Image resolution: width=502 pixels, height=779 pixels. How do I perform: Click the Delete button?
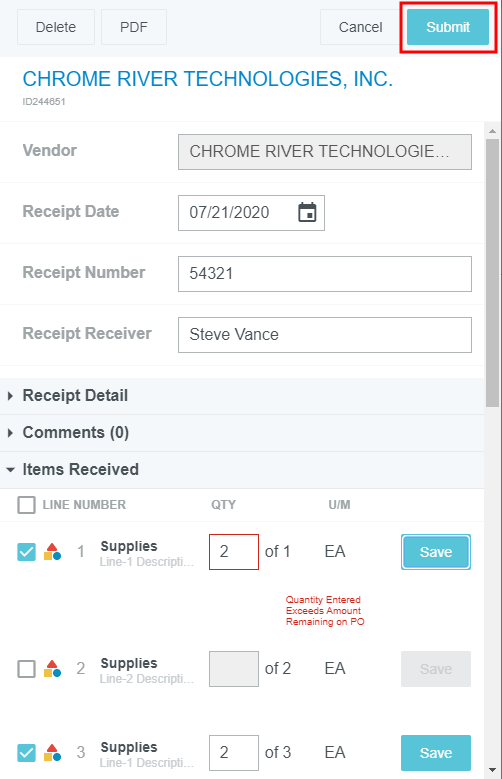56,27
